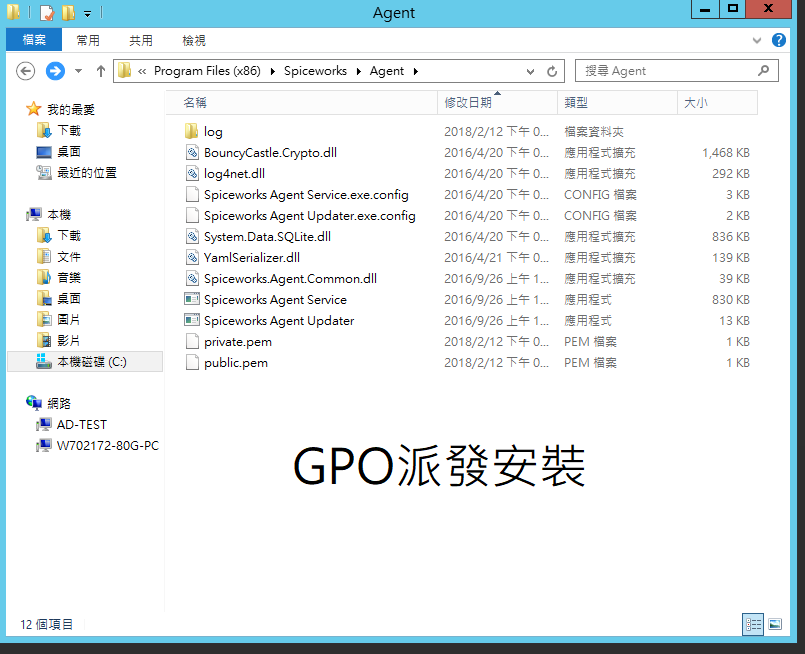Refresh the Agent folder view

point(552,71)
